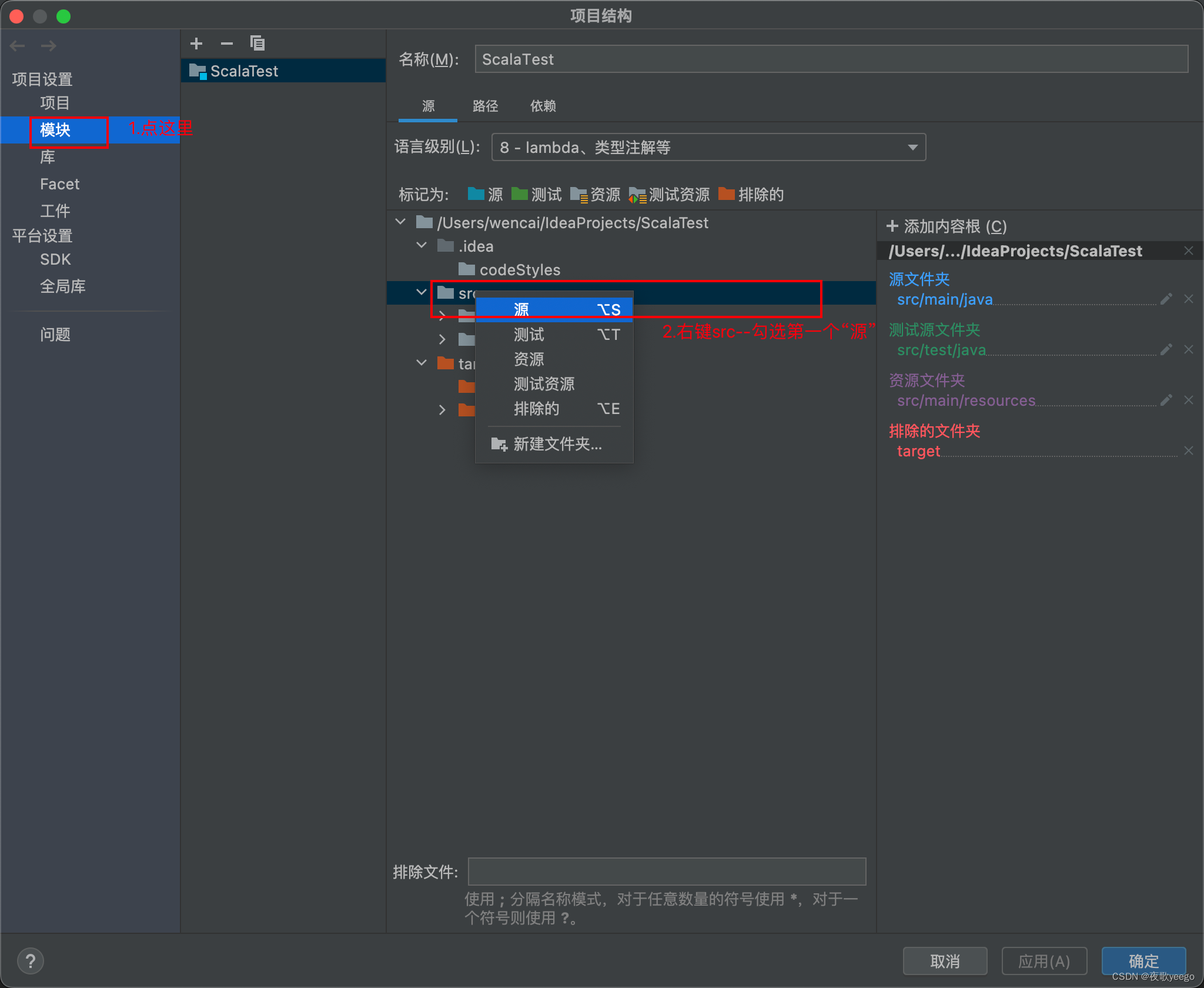1204x988 pixels.
Task: Mark as 测试资源 in Mark-as toolbar
Action: 669,195
